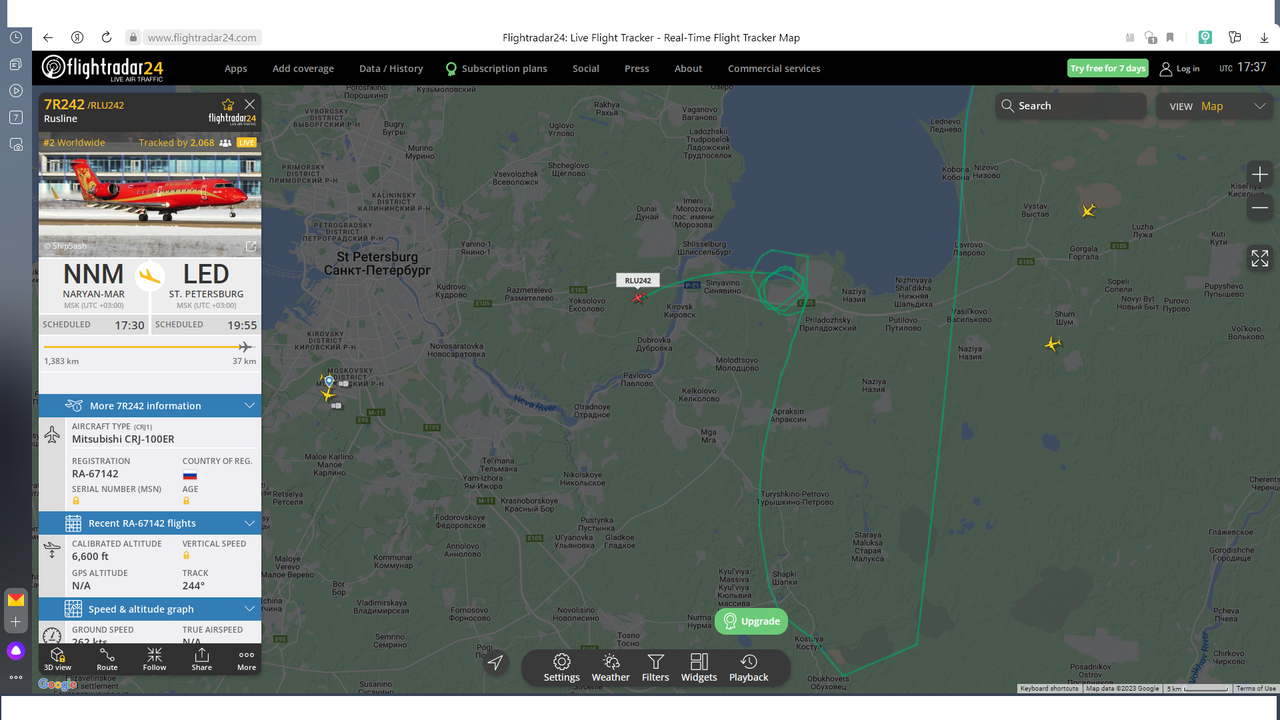
Task: Select the yellow aircraft near Vystav
Action: [x=1088, y=210]
